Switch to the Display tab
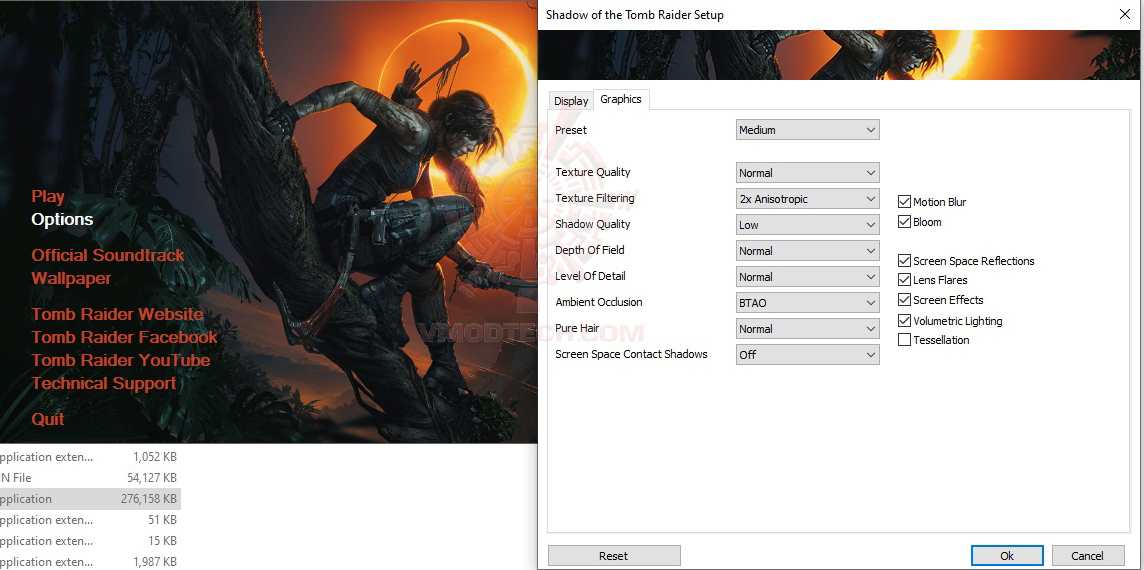The width and height of the screenshot is (1144, 570). tap(571, 101)
